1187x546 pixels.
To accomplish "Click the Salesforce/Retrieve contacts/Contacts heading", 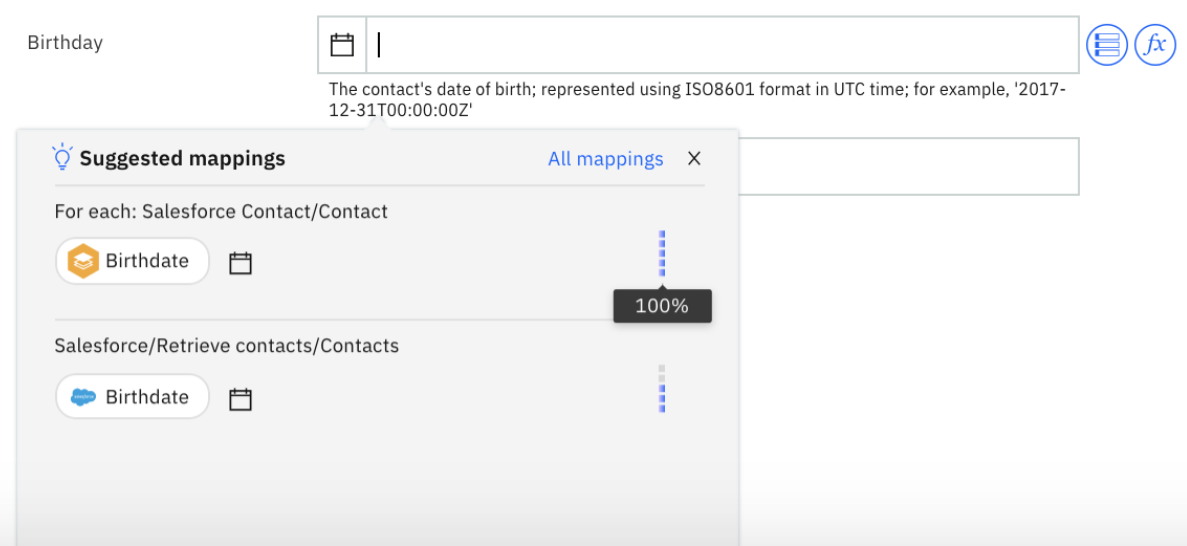I will (x=226, y=346).
